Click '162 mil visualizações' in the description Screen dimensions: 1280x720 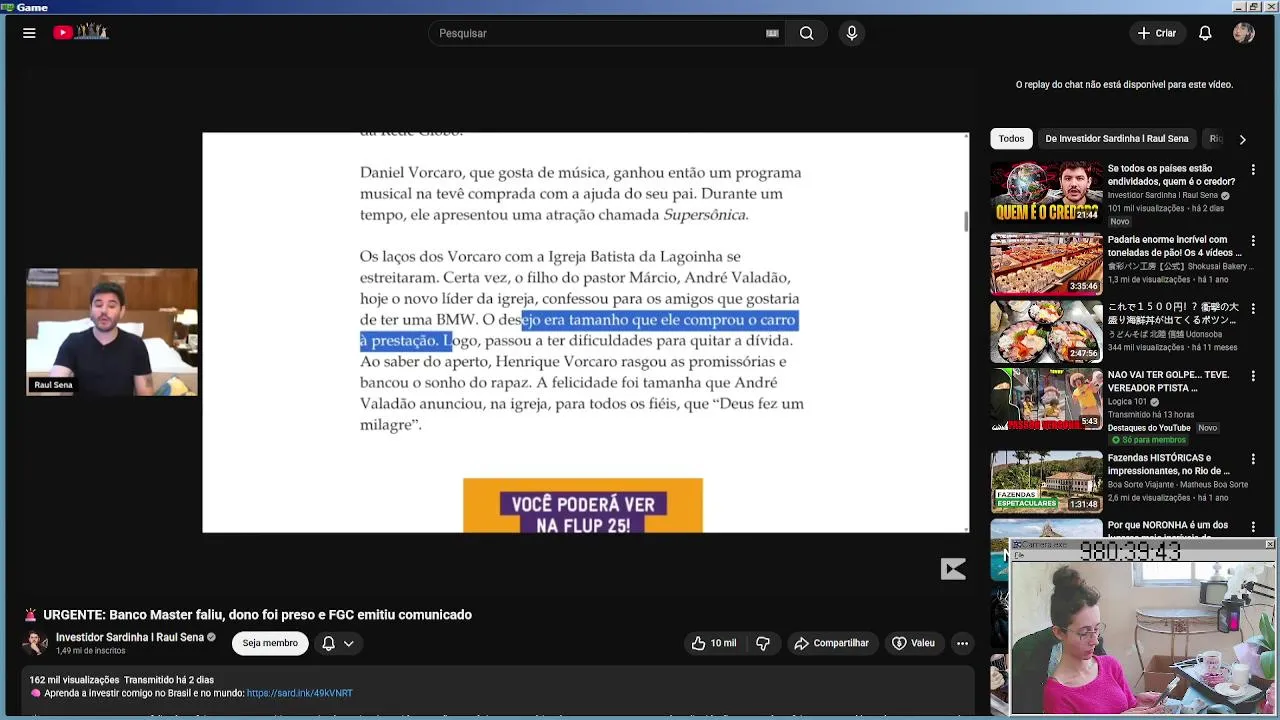(74, 680)
